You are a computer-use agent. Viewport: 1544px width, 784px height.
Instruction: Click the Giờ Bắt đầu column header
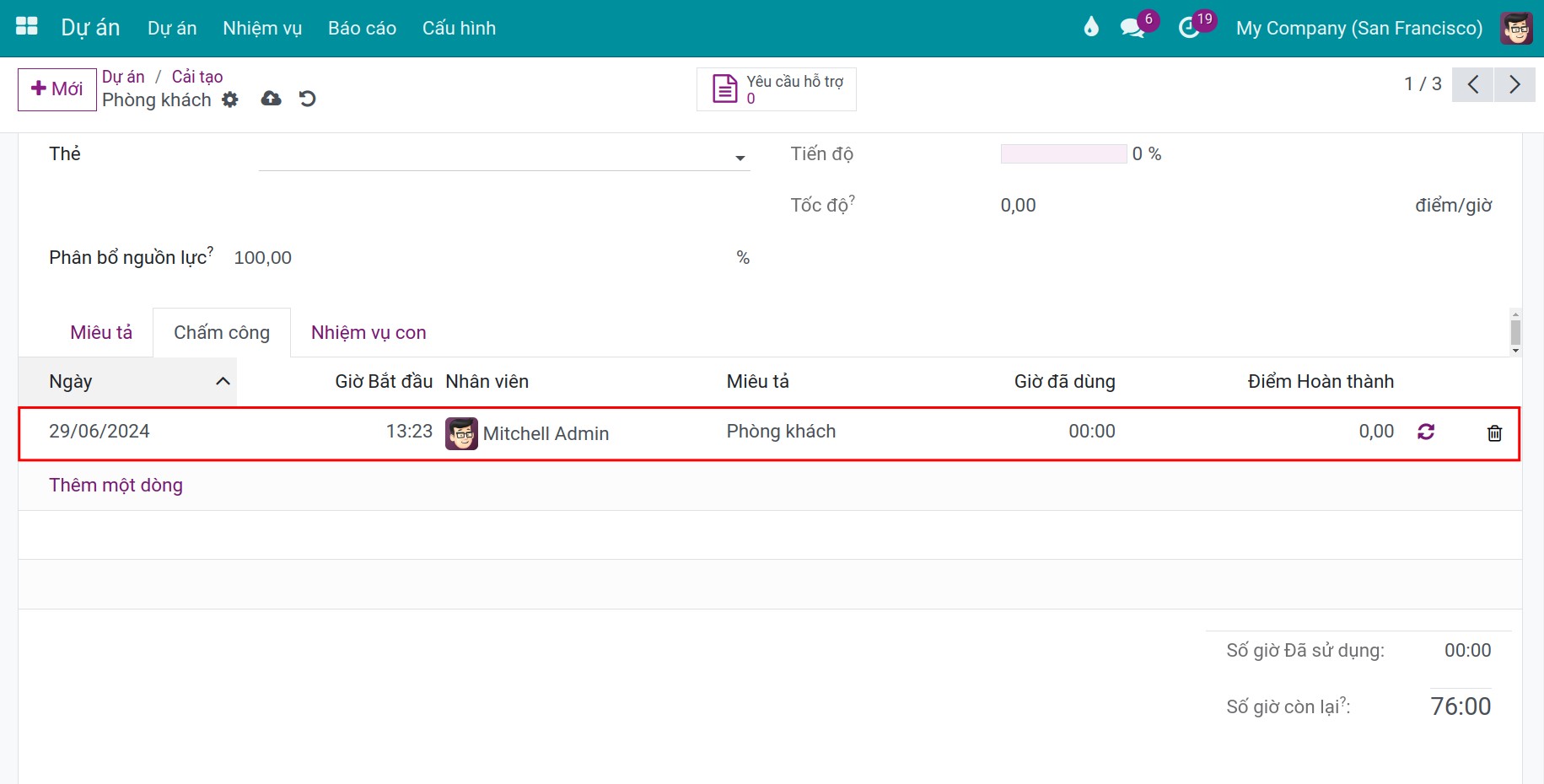click(x=384, y=381)
